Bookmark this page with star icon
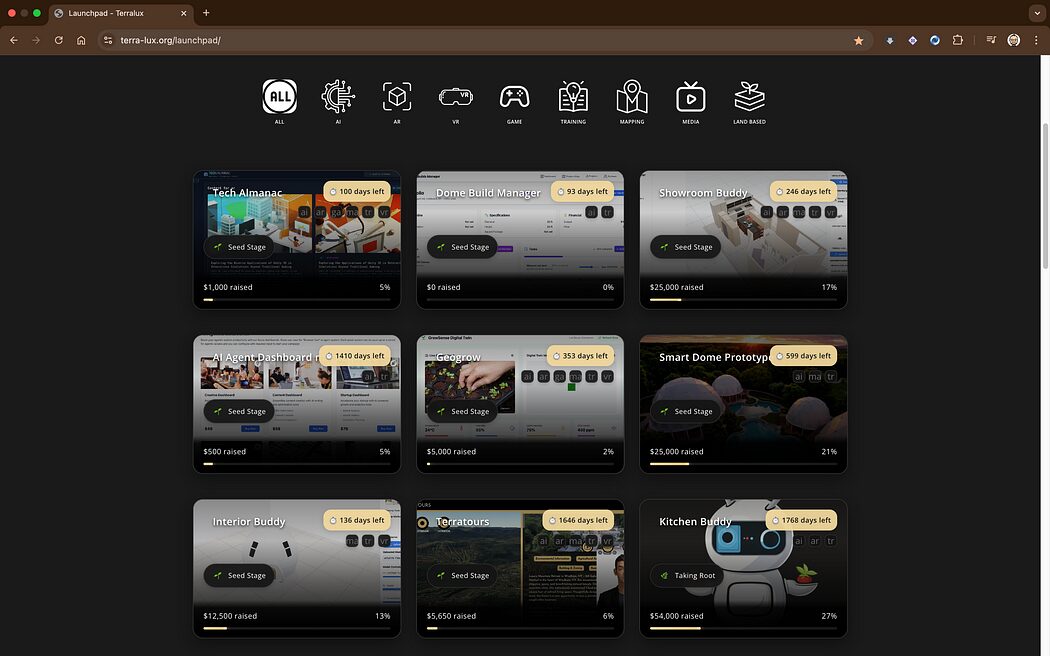The width and height of the screenshot is (1050, 656). coord(858,40)
